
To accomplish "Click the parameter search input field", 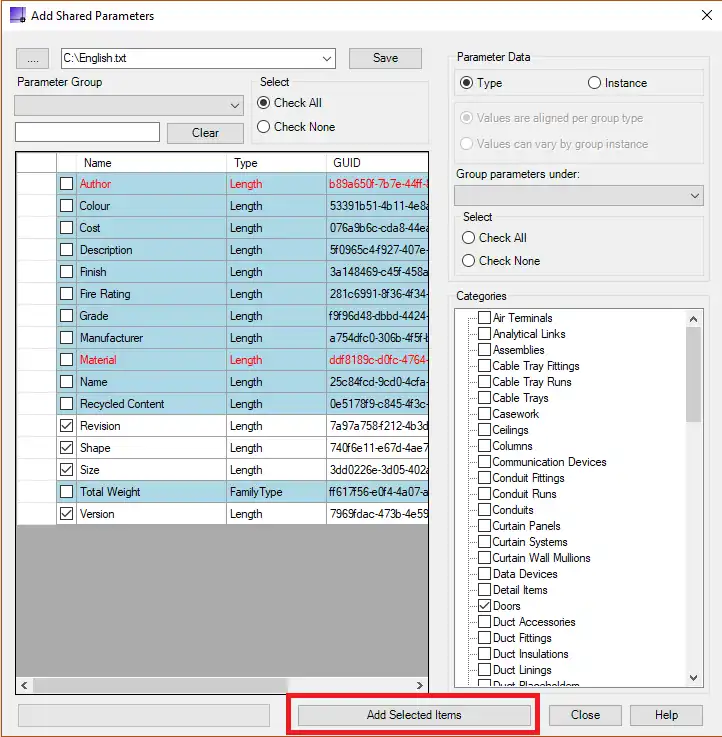I will [x=87, y=132].
